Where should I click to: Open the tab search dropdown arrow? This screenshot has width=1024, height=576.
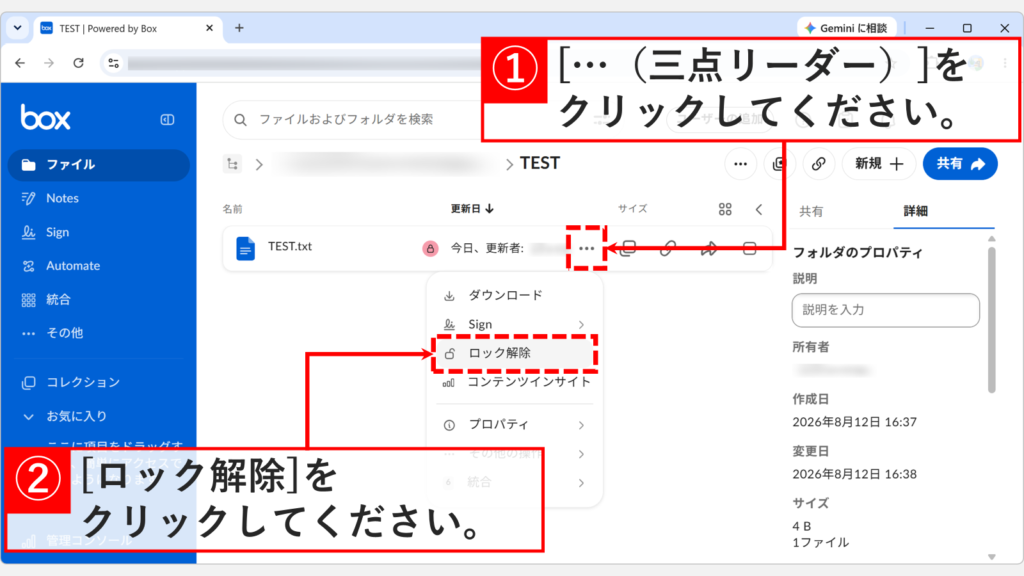(x=18, y=28)
